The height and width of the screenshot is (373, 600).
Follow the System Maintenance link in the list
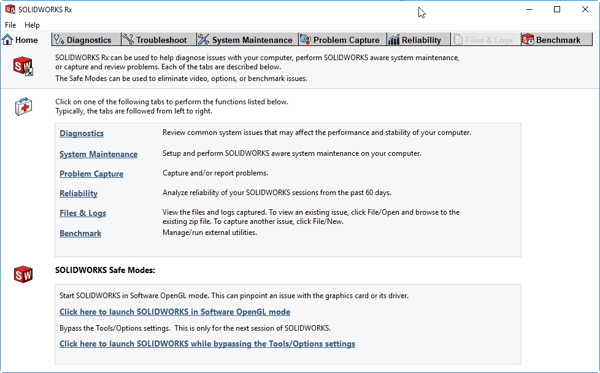coord(98,154)
